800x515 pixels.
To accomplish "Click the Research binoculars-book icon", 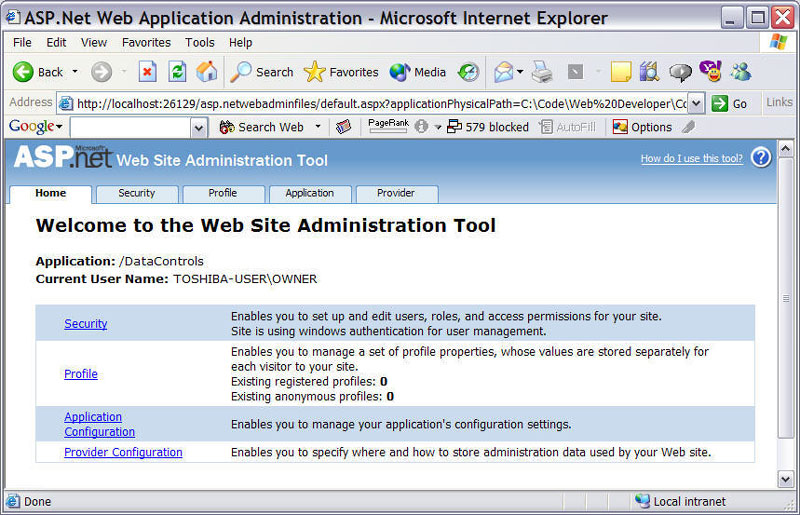I will pos(649,72).
